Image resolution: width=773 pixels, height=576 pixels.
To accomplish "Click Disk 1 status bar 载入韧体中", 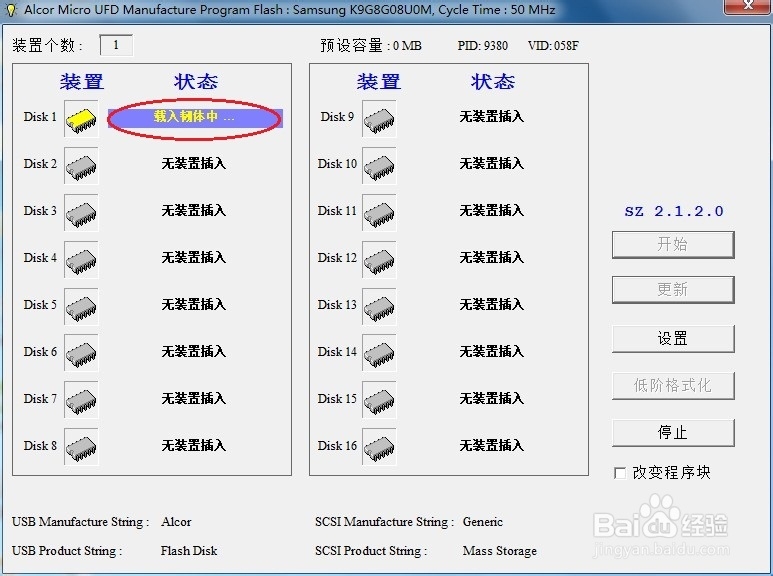I will [195, 118].
